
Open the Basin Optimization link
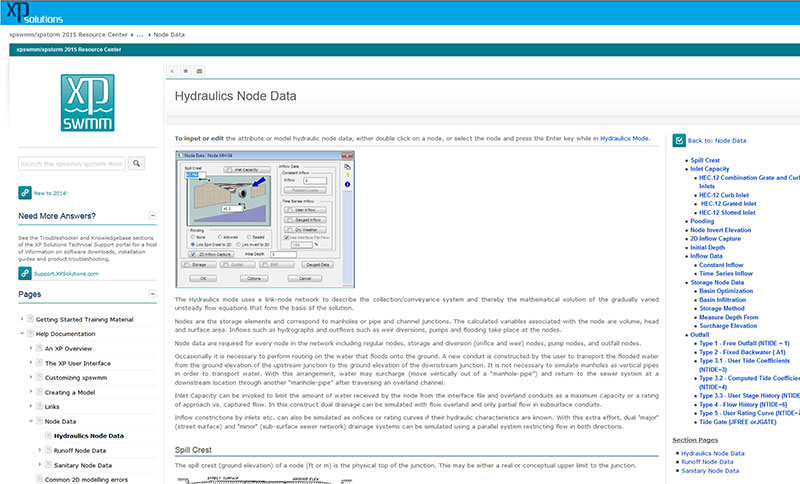(726, 291)
